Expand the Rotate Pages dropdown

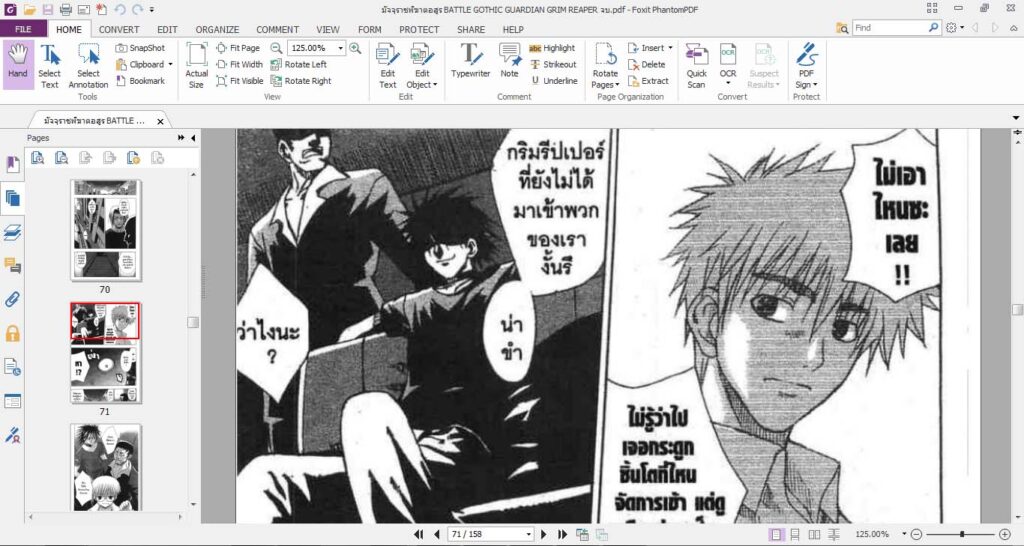click(x=616, y=85)
